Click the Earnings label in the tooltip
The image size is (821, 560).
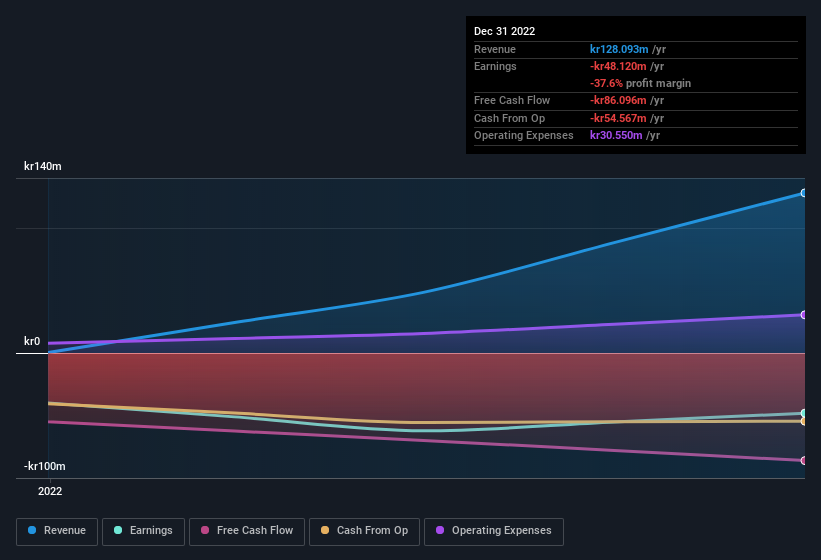(495, 66)
